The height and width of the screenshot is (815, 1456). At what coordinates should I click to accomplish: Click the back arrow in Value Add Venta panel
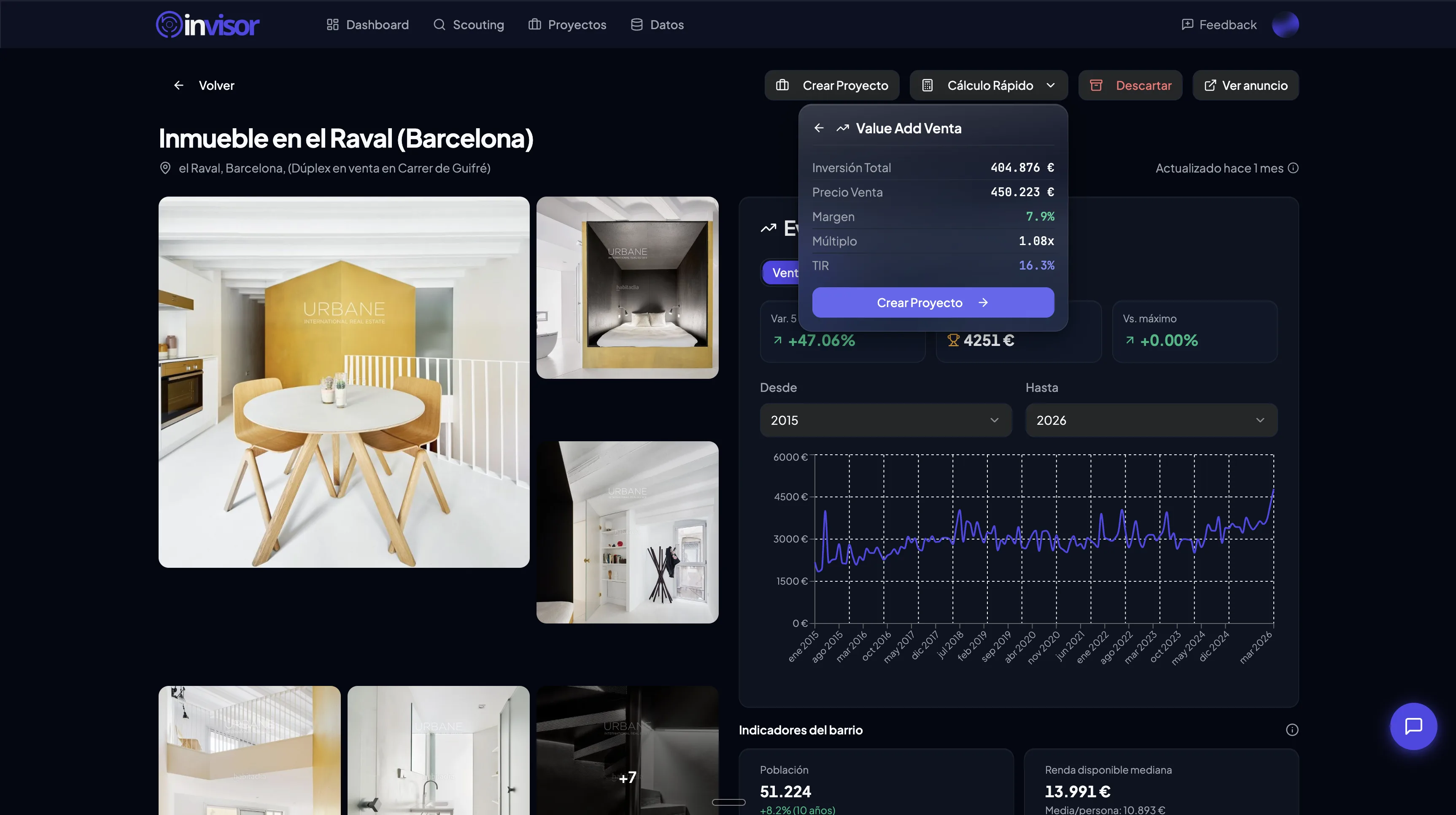click(x=819, y=128)
